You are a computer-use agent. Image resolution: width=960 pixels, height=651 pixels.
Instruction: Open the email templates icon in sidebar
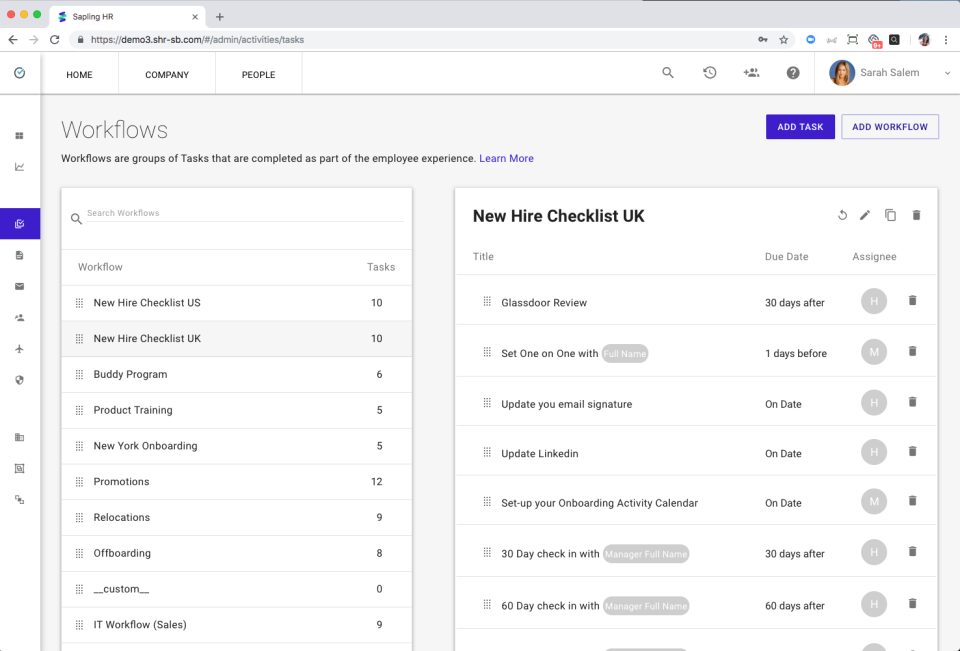(x=20, y=287)
